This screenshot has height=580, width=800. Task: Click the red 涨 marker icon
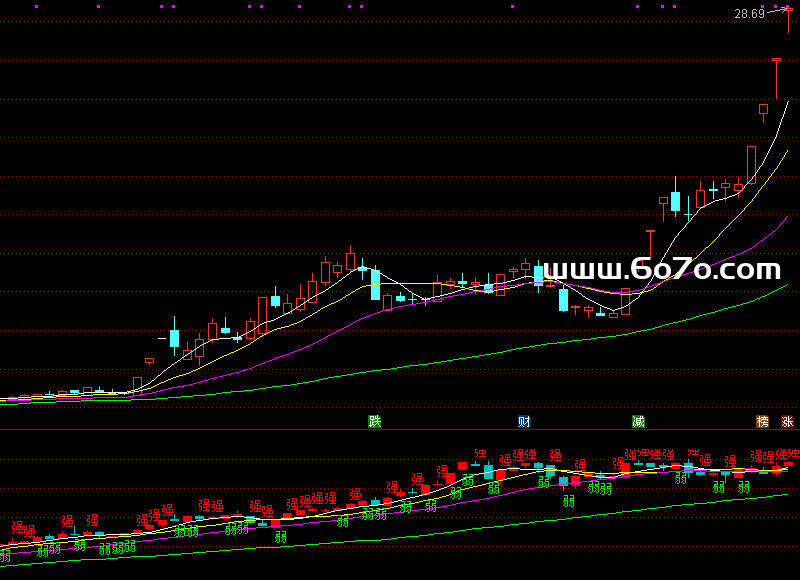pyautogui.click(x=787, y=421)
